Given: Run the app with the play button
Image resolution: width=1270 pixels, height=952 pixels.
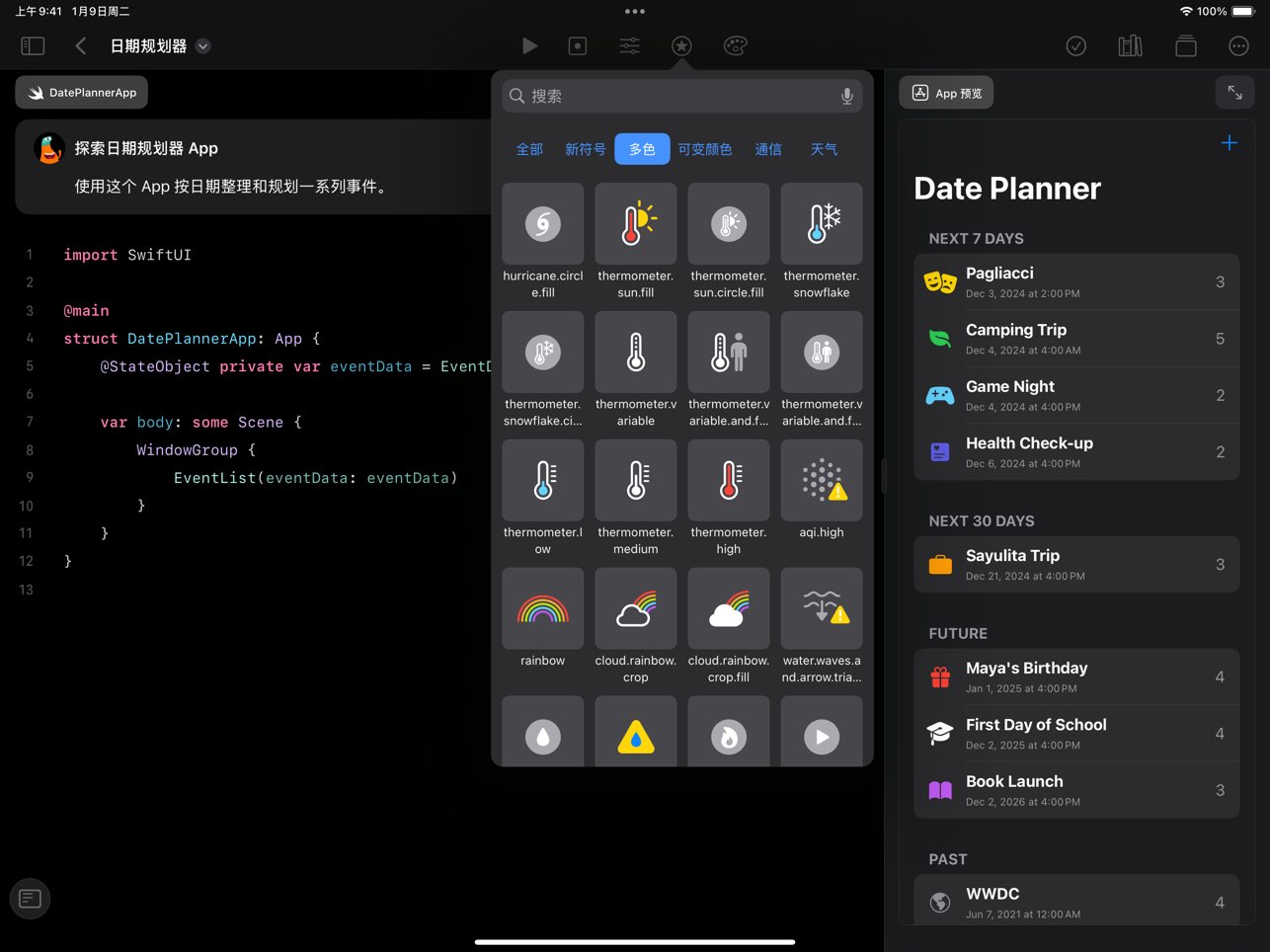Looking at the screenshot, I should 529,45.
